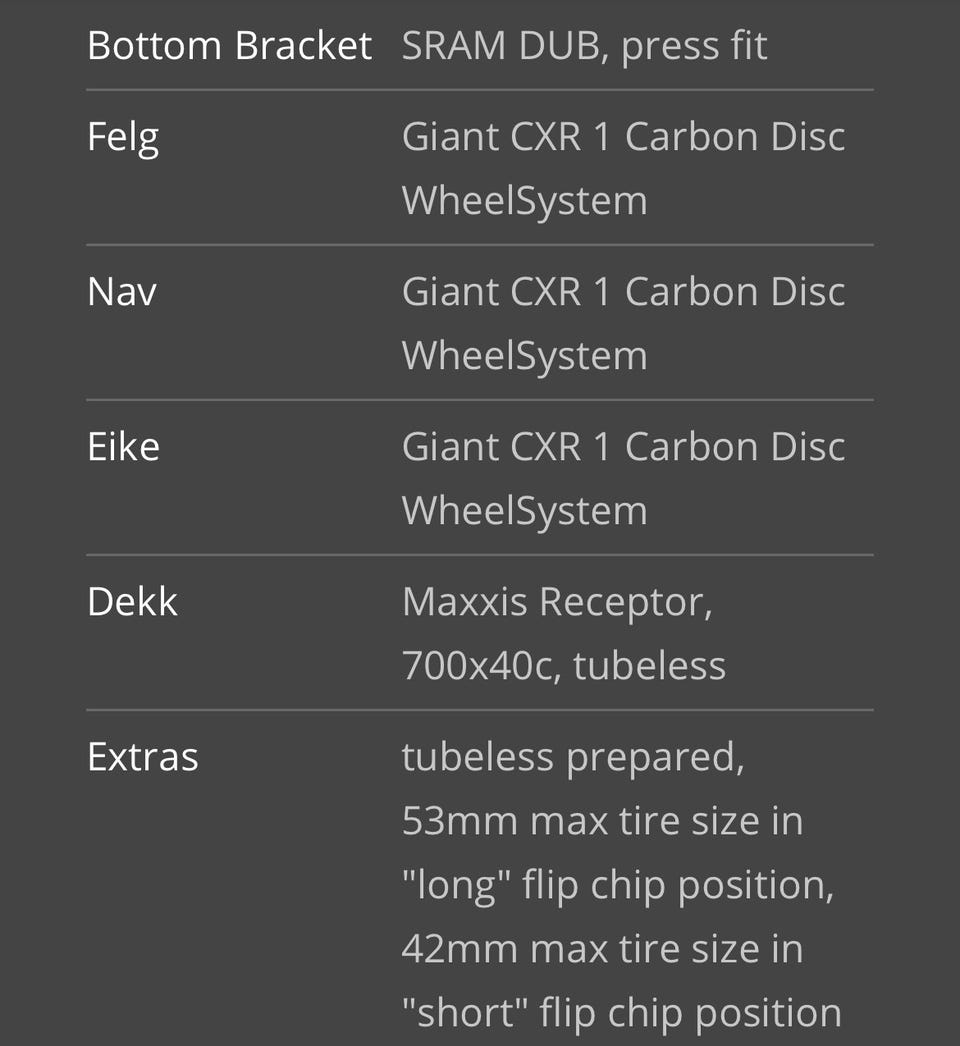Screen dimensions: 960x1046
Task: Click the SRAM DUB, press fit value
Action: (x=584, y=47)
